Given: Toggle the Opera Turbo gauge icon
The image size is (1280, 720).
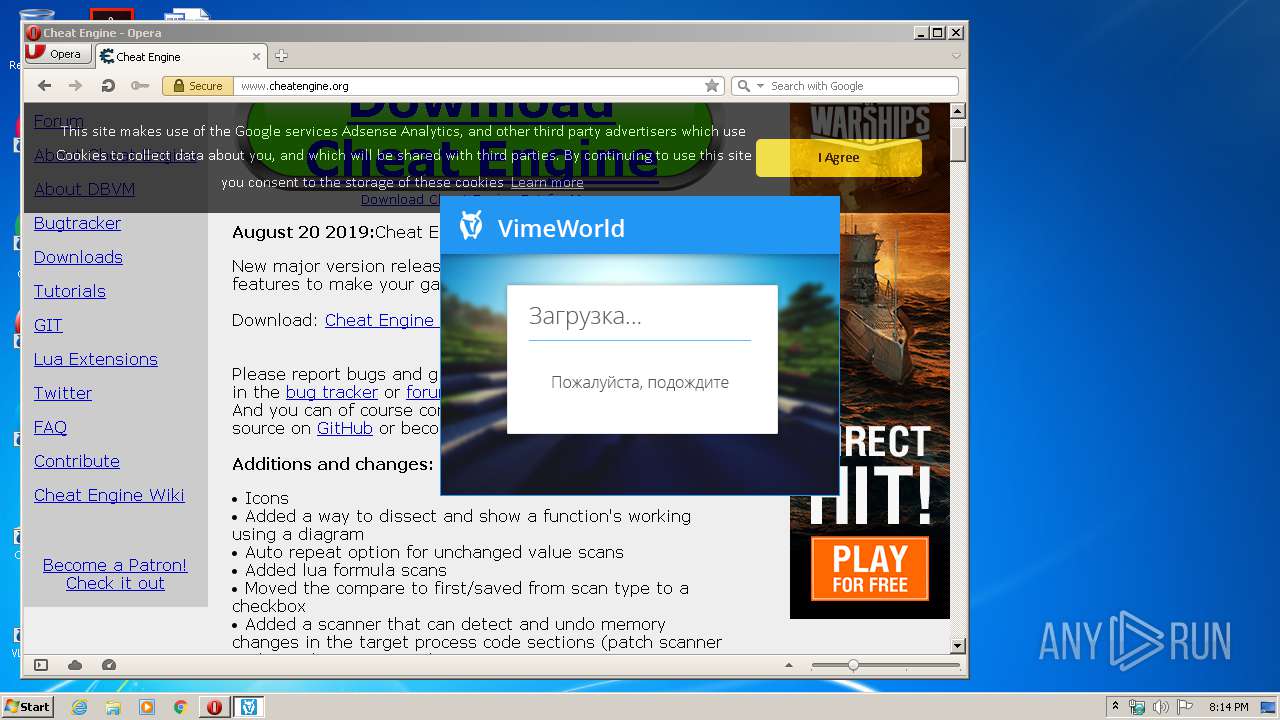Looking at the screenshot, I should coord(109,665).
